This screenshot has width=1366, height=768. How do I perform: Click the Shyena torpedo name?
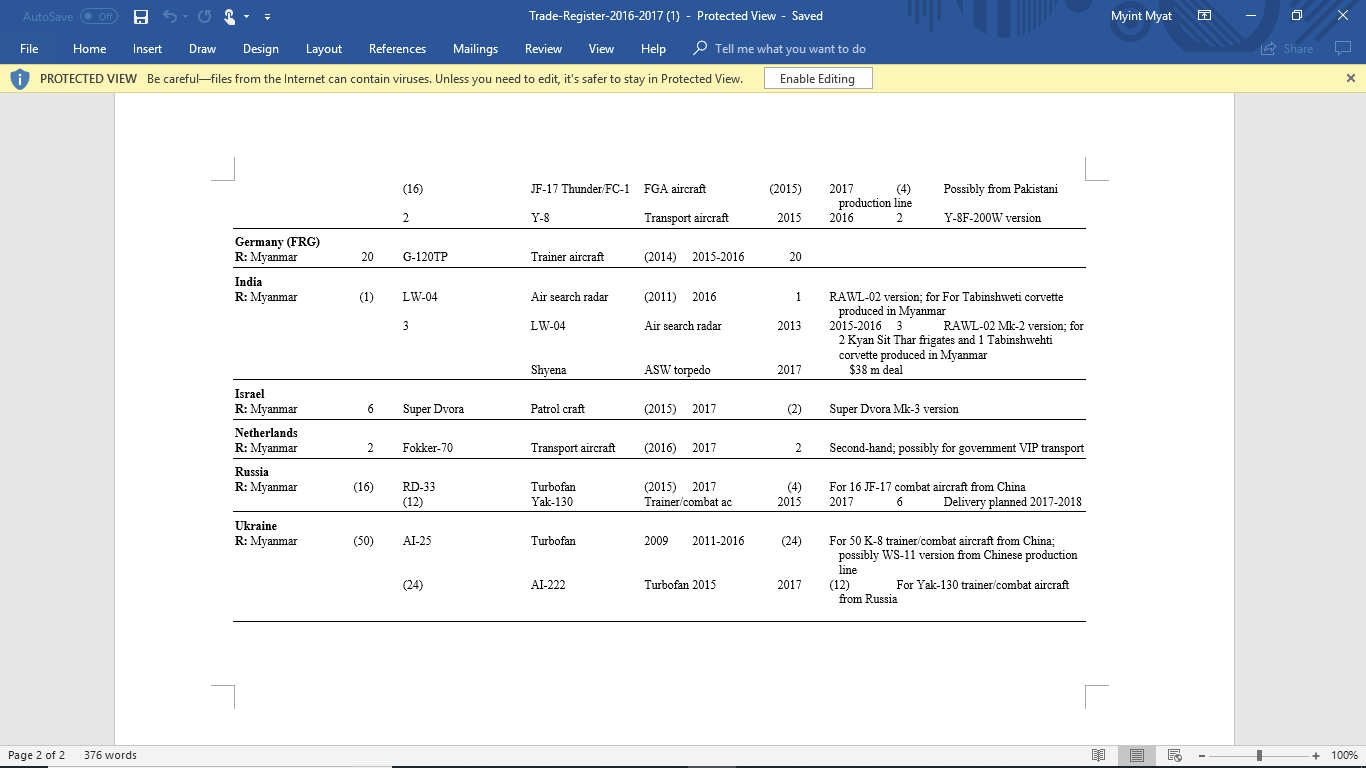pos(549,370)
